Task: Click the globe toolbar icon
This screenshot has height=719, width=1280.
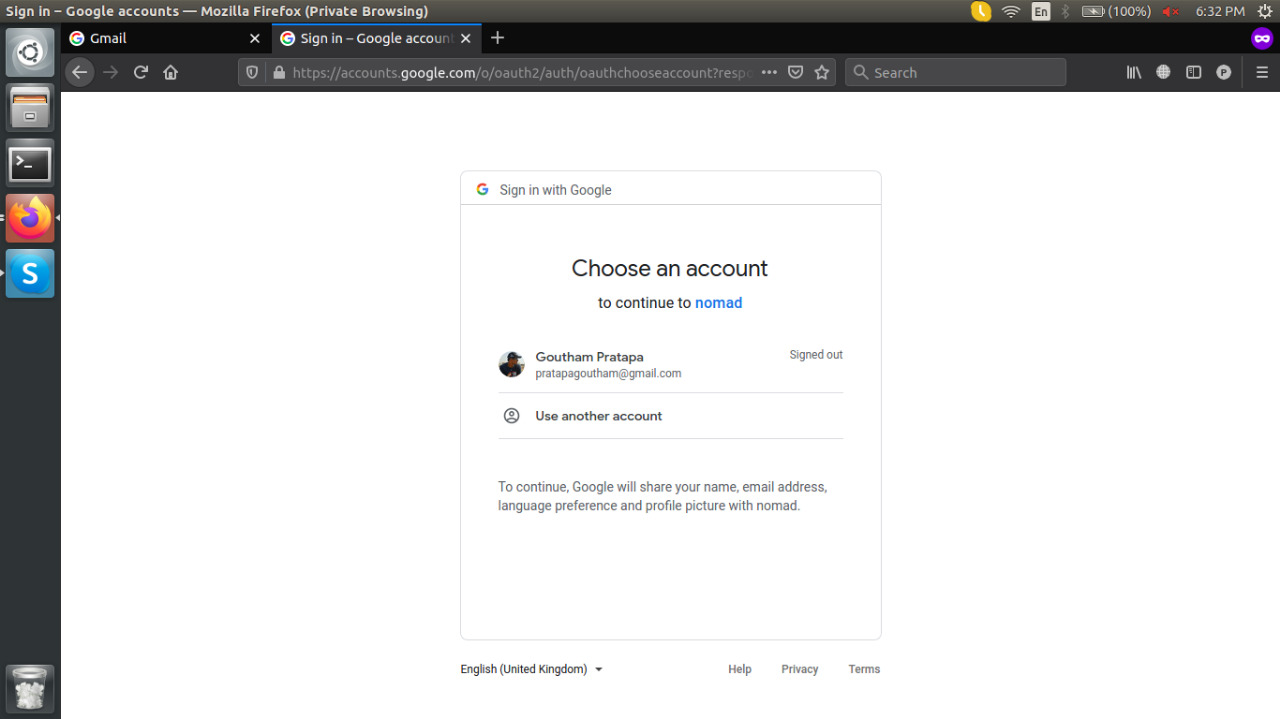Action: tap(1163, 72)
